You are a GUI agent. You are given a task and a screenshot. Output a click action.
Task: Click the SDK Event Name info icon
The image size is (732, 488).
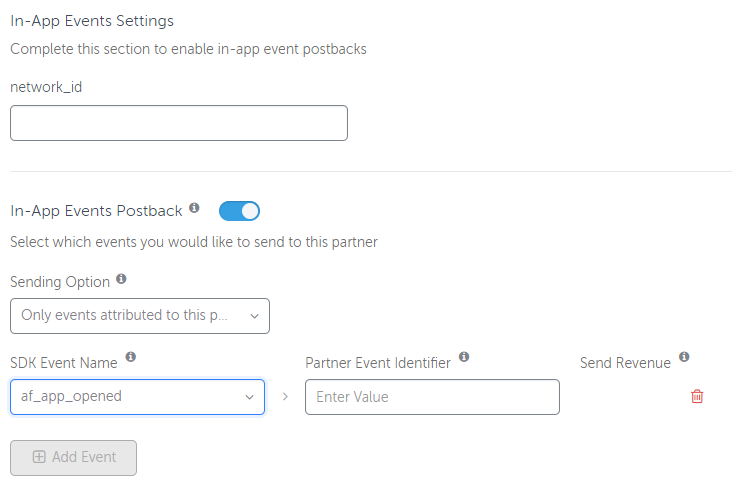click(131, 357)
